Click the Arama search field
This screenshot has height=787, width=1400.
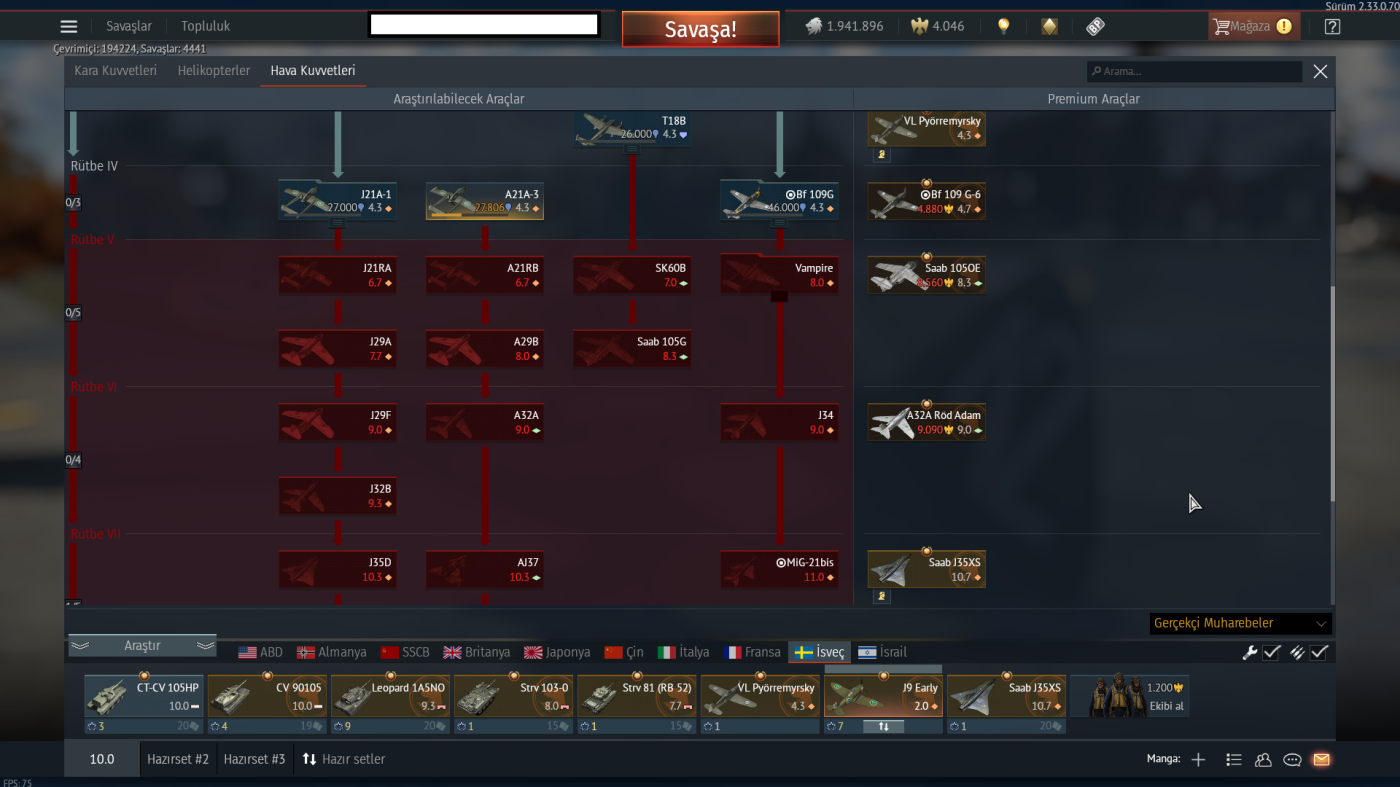click(1195, 72)
